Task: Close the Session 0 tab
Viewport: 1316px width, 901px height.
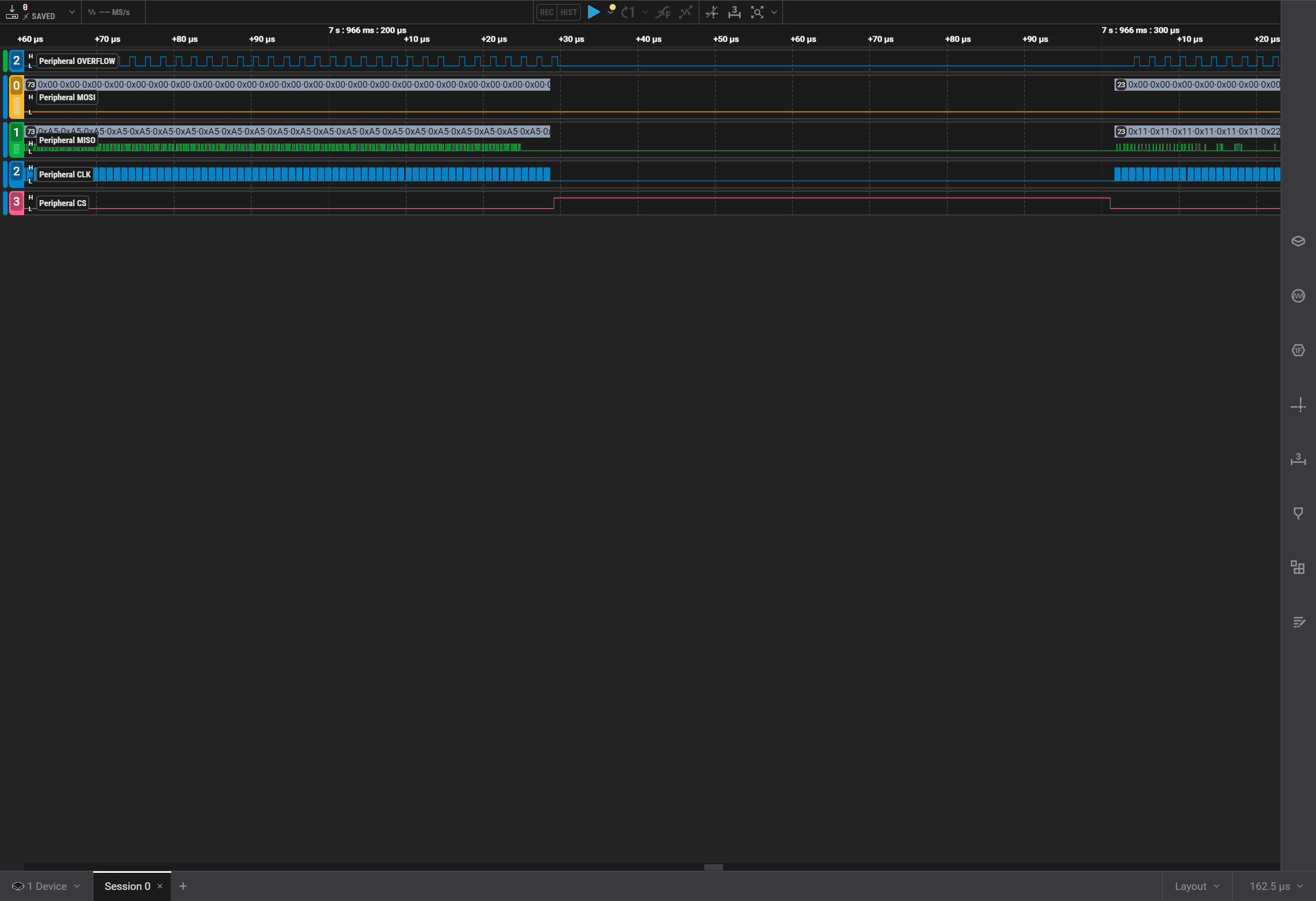Action: click(x=160, y=886)
